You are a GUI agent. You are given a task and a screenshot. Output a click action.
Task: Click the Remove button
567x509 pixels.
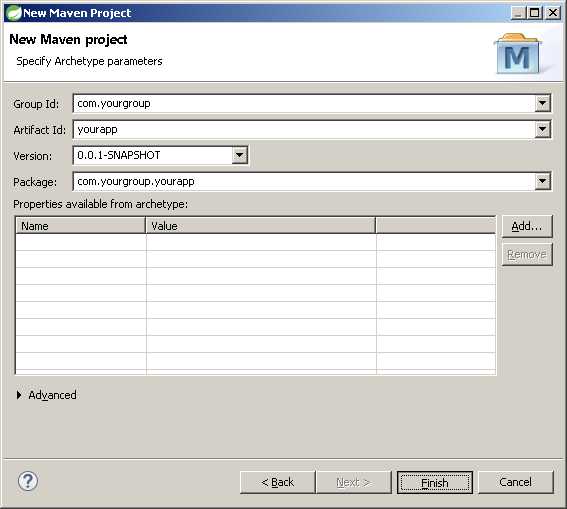[x=527, y=255]
